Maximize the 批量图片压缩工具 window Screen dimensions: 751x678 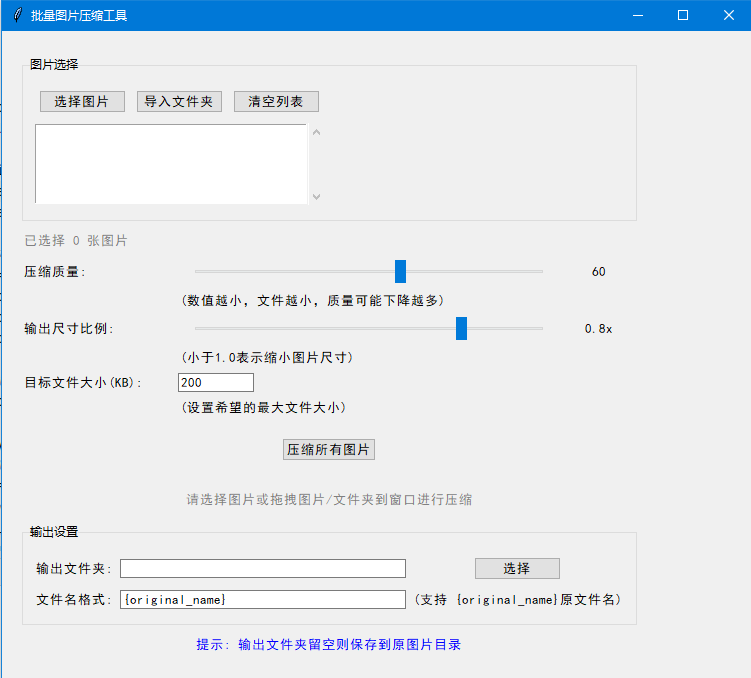click(x=683, y=15)
